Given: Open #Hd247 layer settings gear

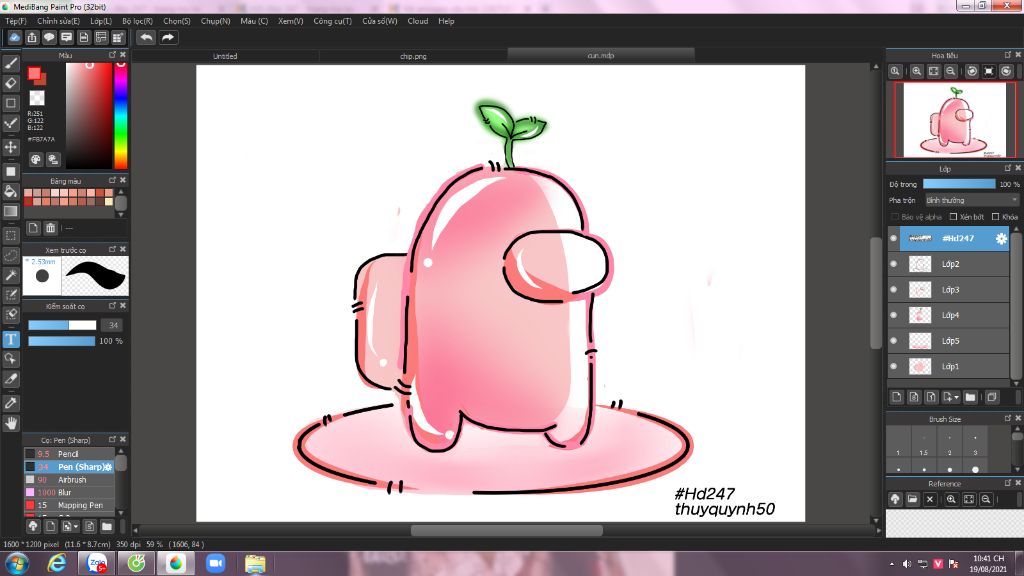Looking at the screenshot, I should (1001, 239).
